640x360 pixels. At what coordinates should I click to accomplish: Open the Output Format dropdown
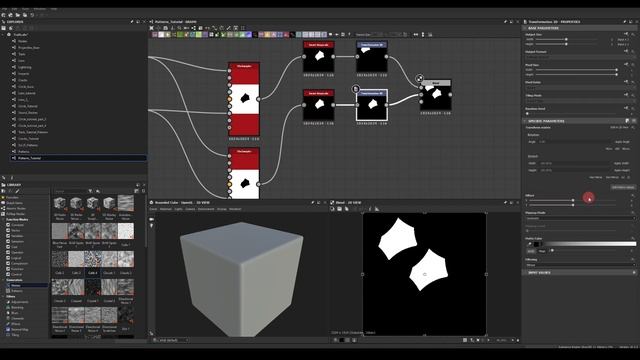pos(580,57)
